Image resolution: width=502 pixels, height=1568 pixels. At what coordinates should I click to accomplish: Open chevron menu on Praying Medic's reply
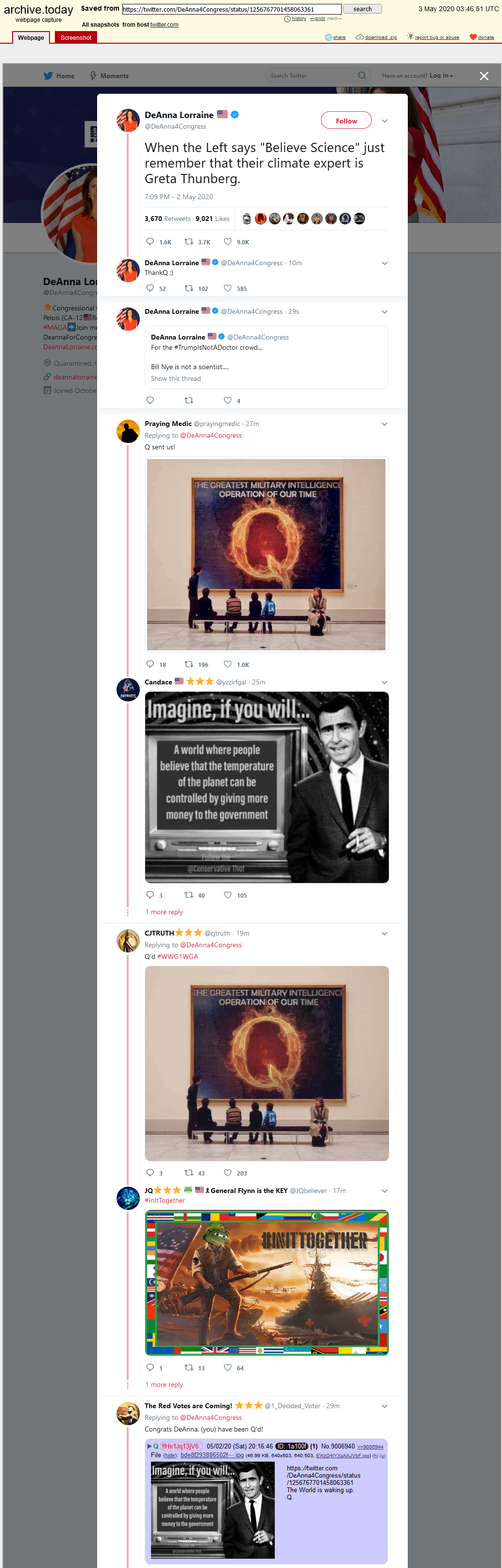click(385, 424)
